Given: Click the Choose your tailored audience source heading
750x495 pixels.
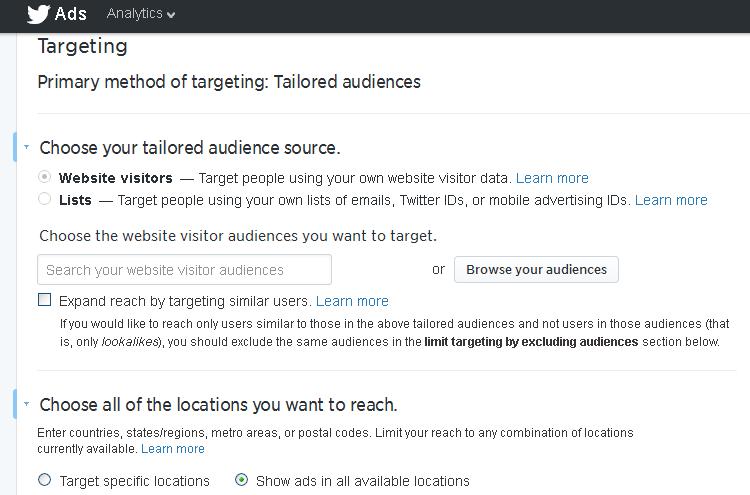Looking at the screenshot, I should tap(189, 148).
